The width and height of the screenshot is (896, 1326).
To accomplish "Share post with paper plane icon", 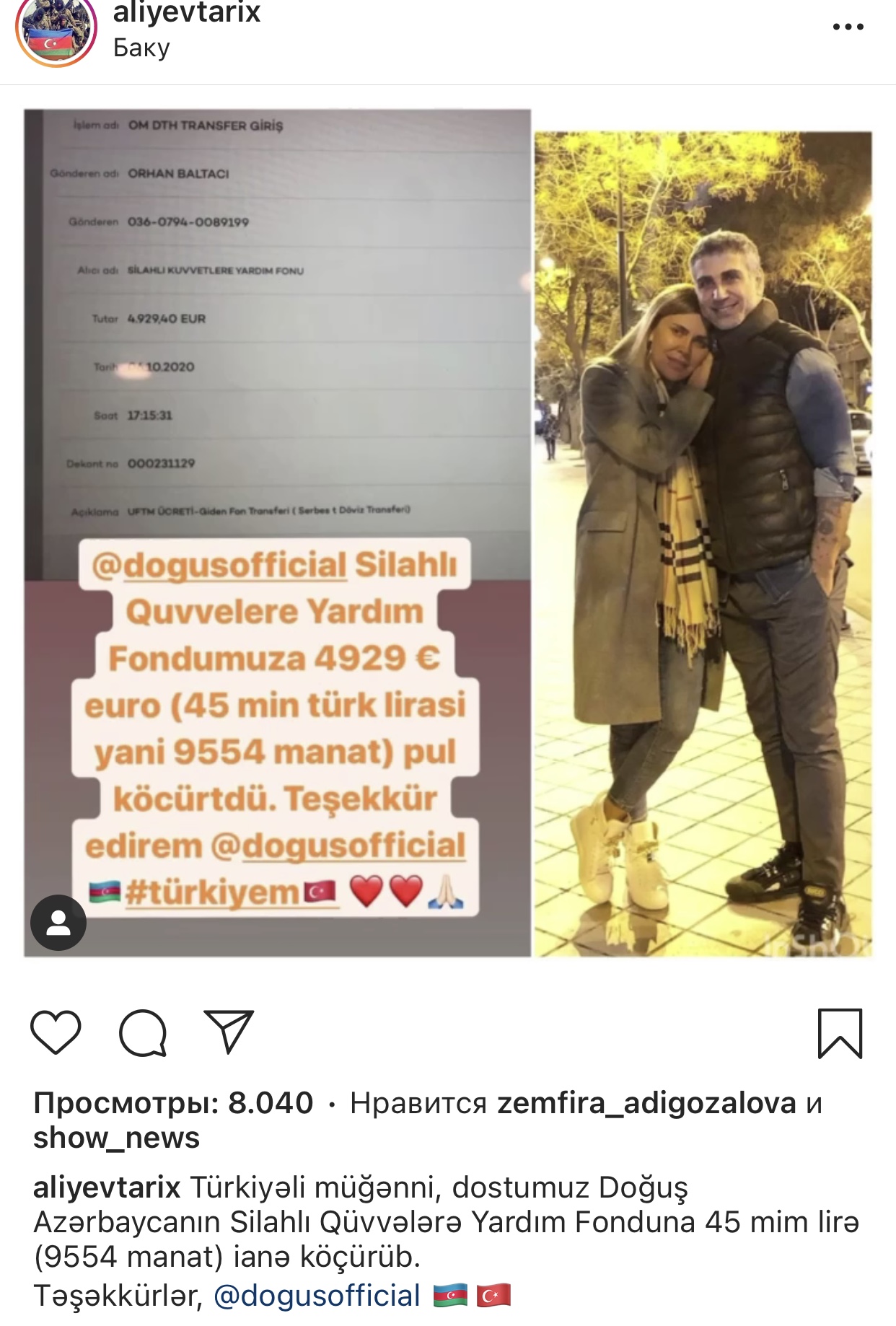I will pos(229,1031).
